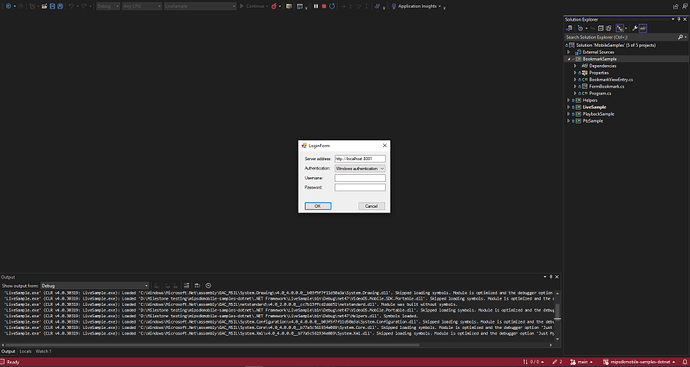Focus the Password input field

pos(360,187)
